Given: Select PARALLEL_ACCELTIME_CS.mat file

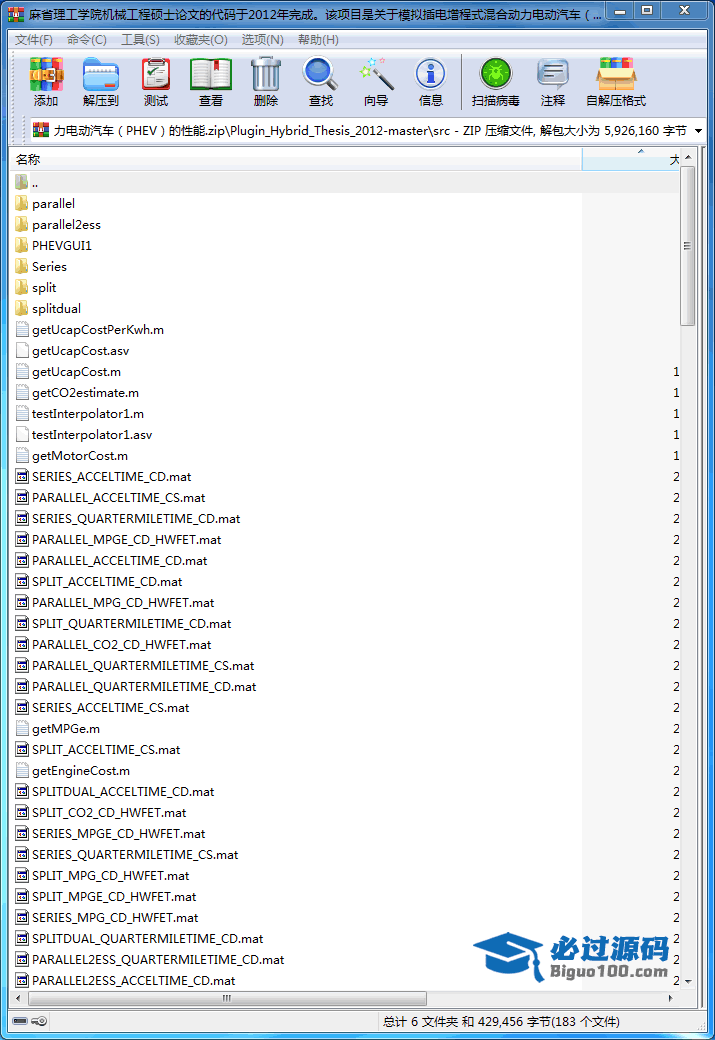Looking at the screenshot, I should pyautogui.click(x=119, y=497).
